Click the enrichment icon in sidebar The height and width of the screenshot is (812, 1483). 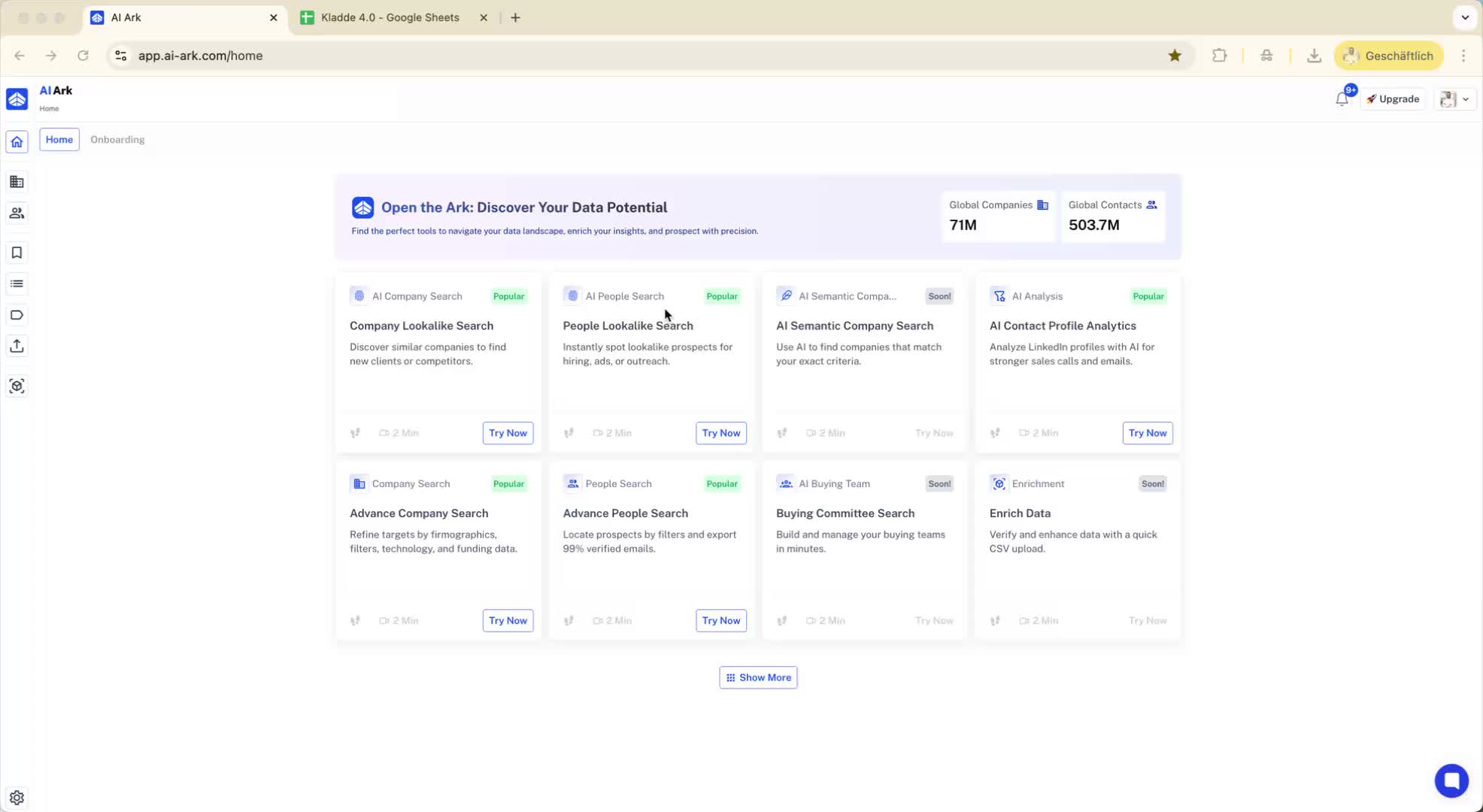tap(17, 386)
